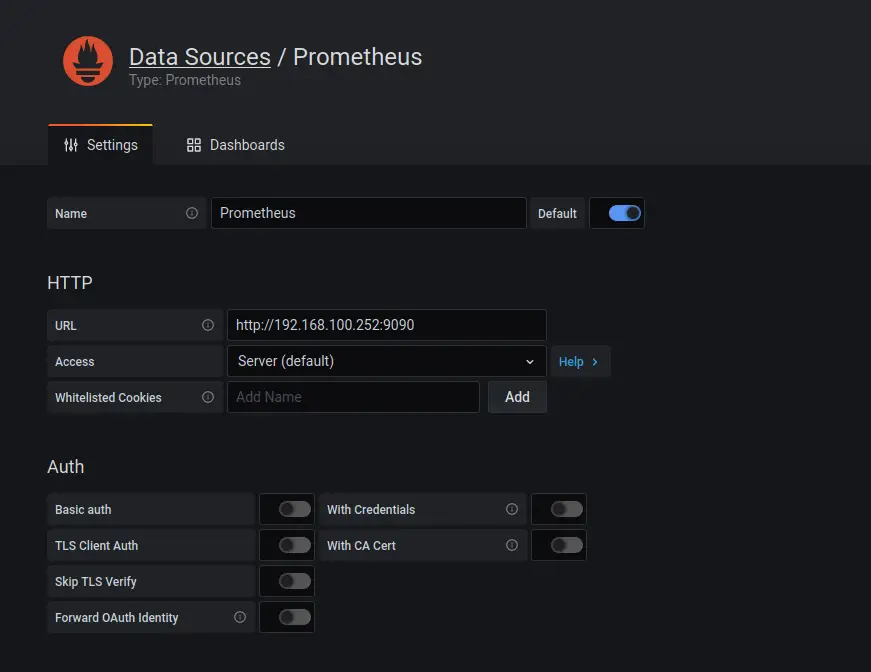The width and height of the screenshot is (871, 672).
Task: Click the Add button for cookies
Action: (x=517, y=397)
